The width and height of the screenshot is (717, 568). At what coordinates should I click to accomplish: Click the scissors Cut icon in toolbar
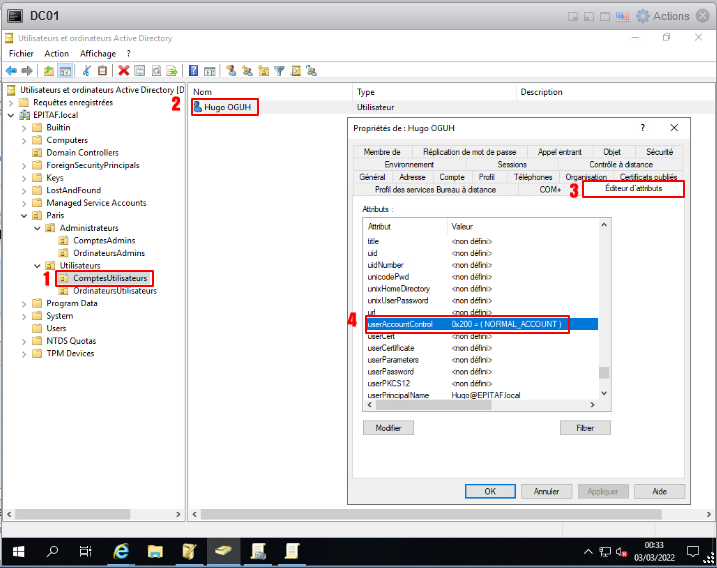click(x=87, y=71)
